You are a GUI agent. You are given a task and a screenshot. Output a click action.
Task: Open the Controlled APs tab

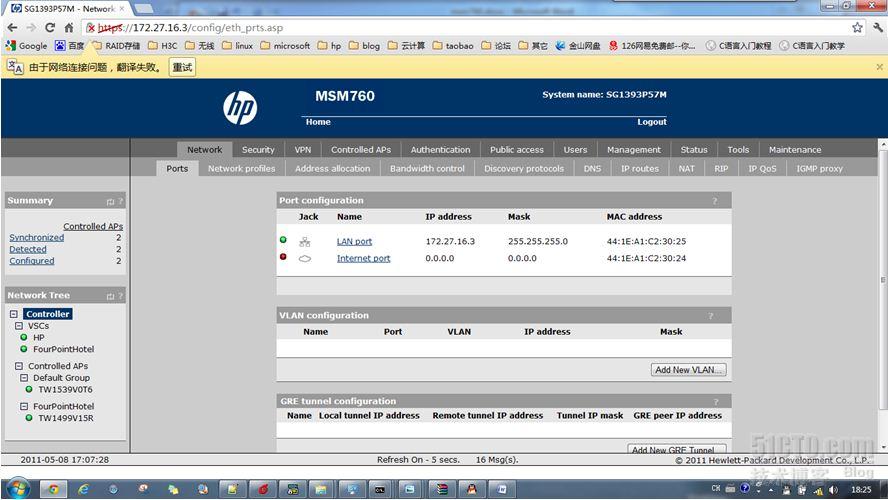(x=361, y=149)
